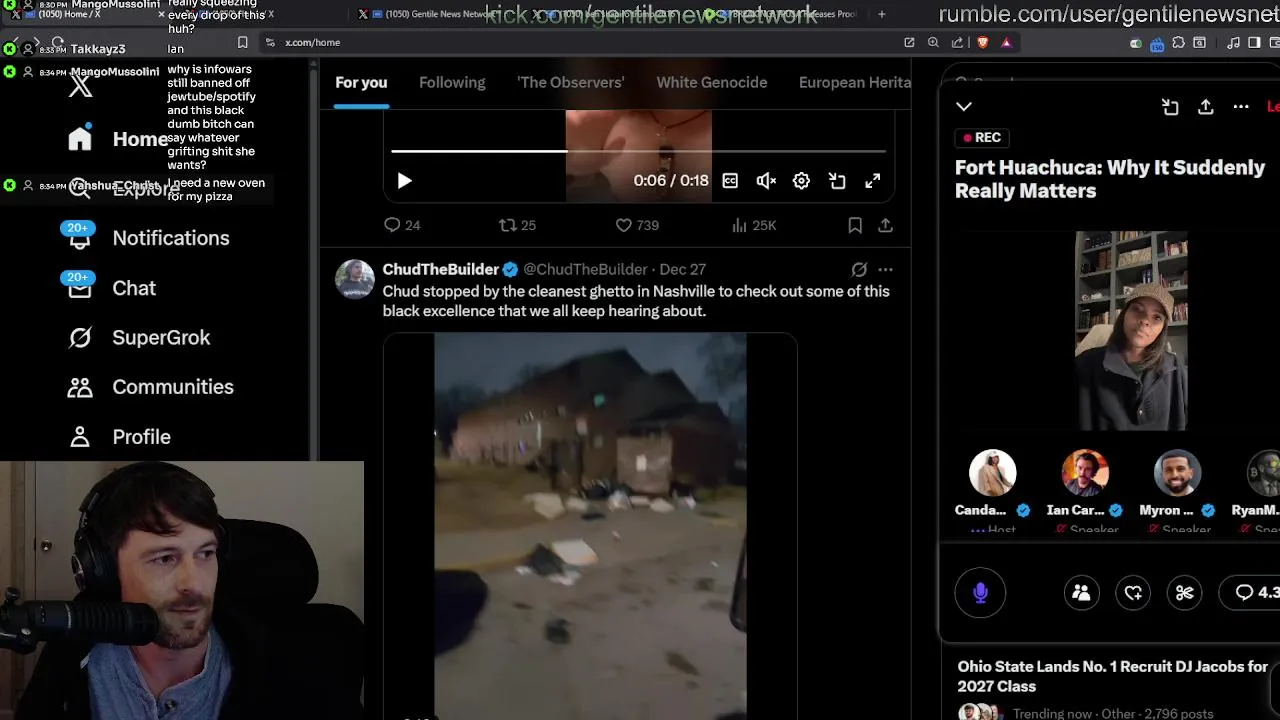
Task: Switch to the For you tab
Action: click(361, 82)
